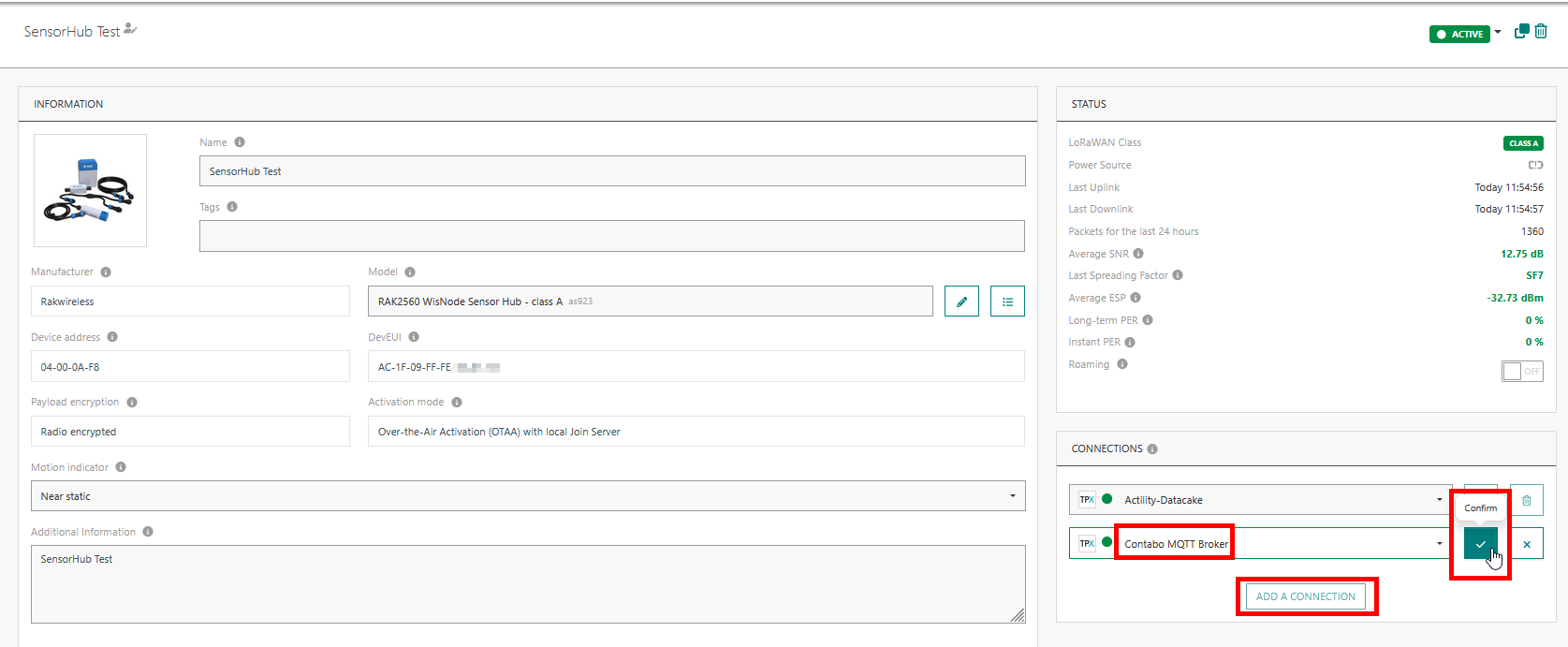
Task: Click the Last Downlink time Today 11:54:57
Action: 1509,209
